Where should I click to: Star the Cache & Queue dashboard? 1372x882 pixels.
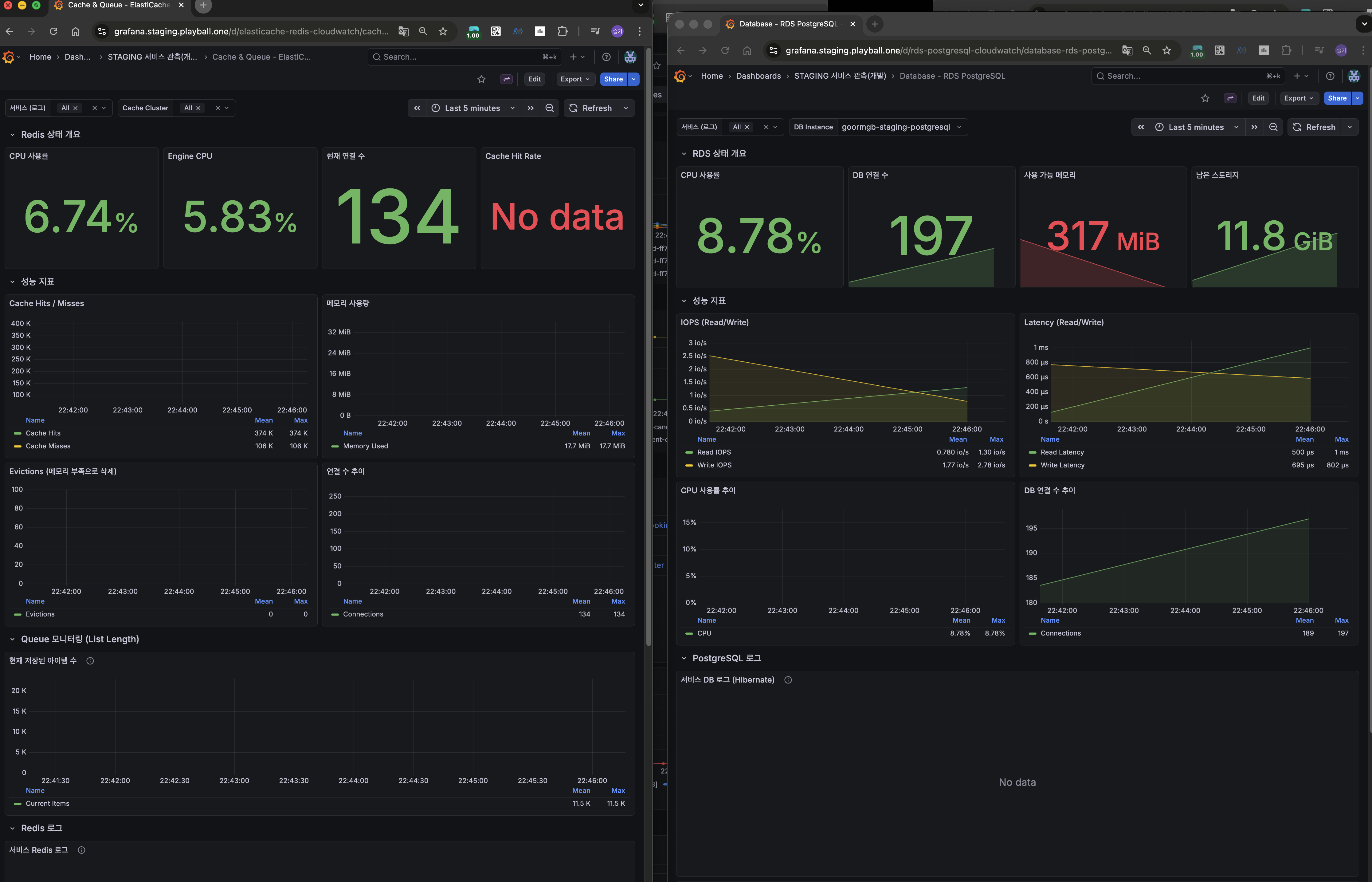pos(481,79)
